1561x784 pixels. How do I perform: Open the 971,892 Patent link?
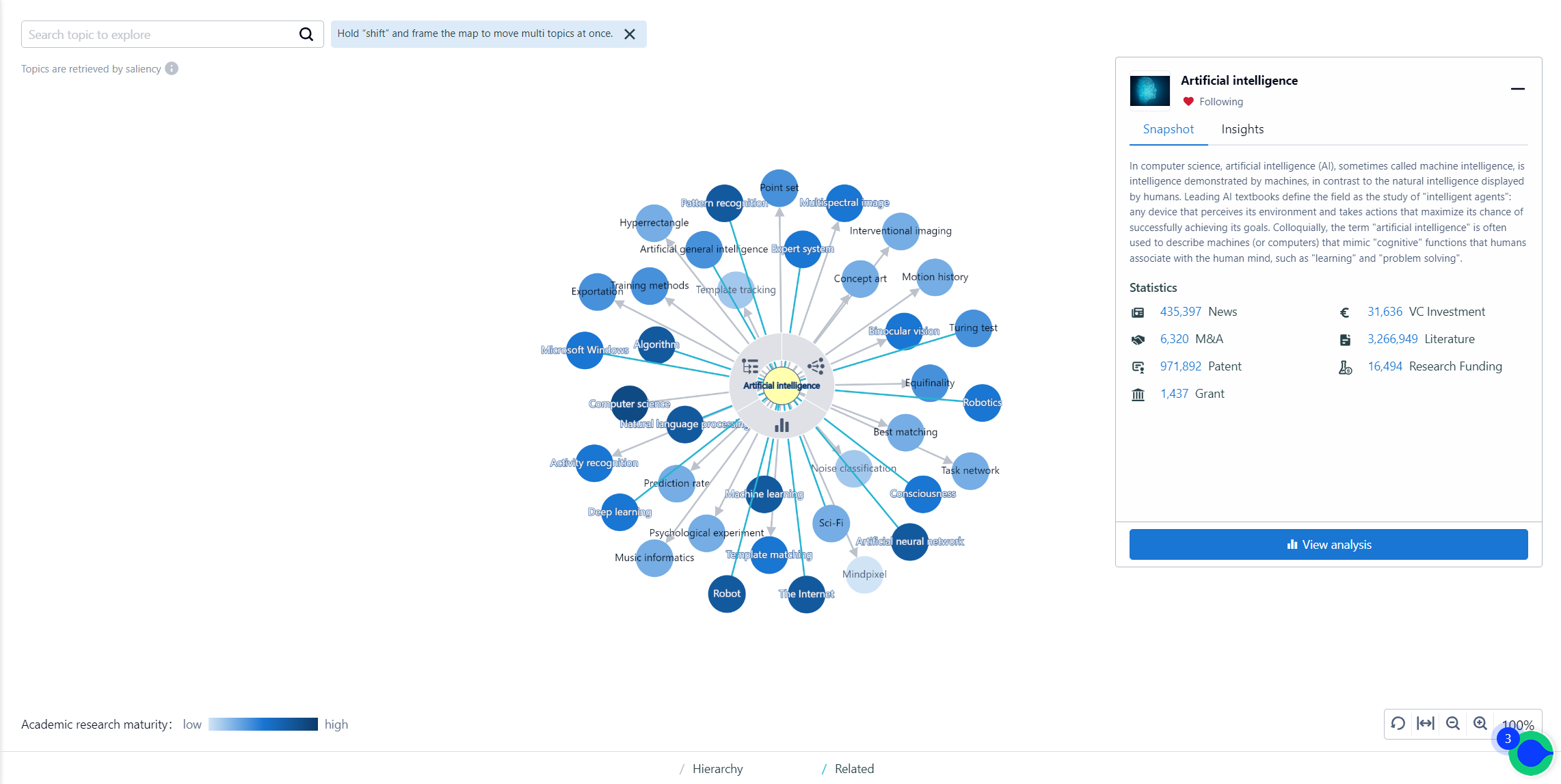[x=1180, y=366]
